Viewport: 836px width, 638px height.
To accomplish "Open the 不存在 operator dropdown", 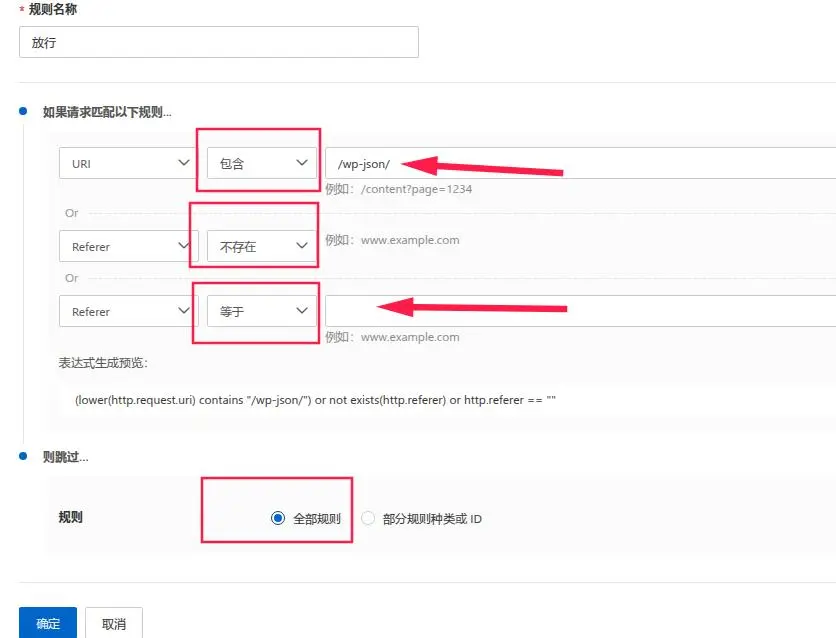I will pyautogui.click(x=262, y=246).
